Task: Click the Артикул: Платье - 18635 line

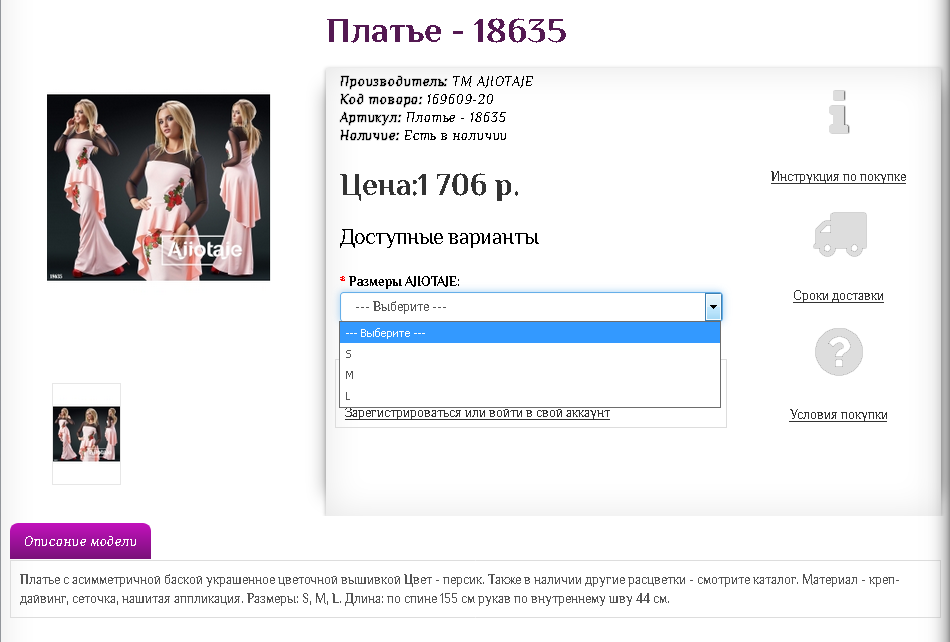Action: click(423, 117)
